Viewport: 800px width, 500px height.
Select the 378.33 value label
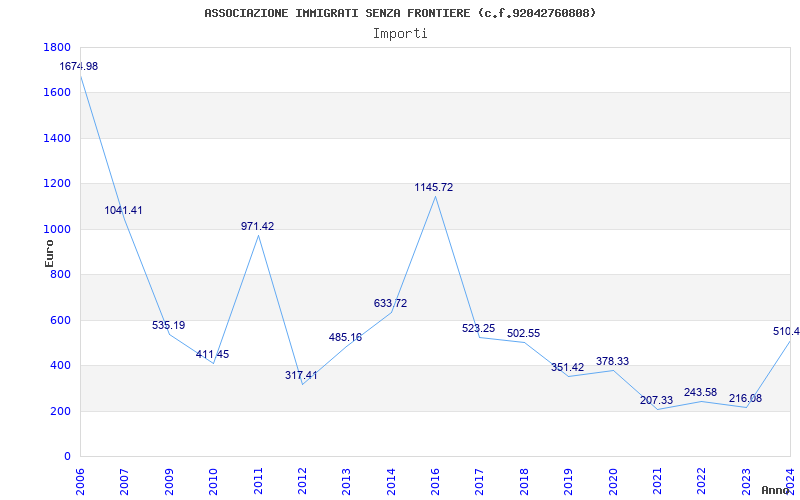[x=612, y=361]
